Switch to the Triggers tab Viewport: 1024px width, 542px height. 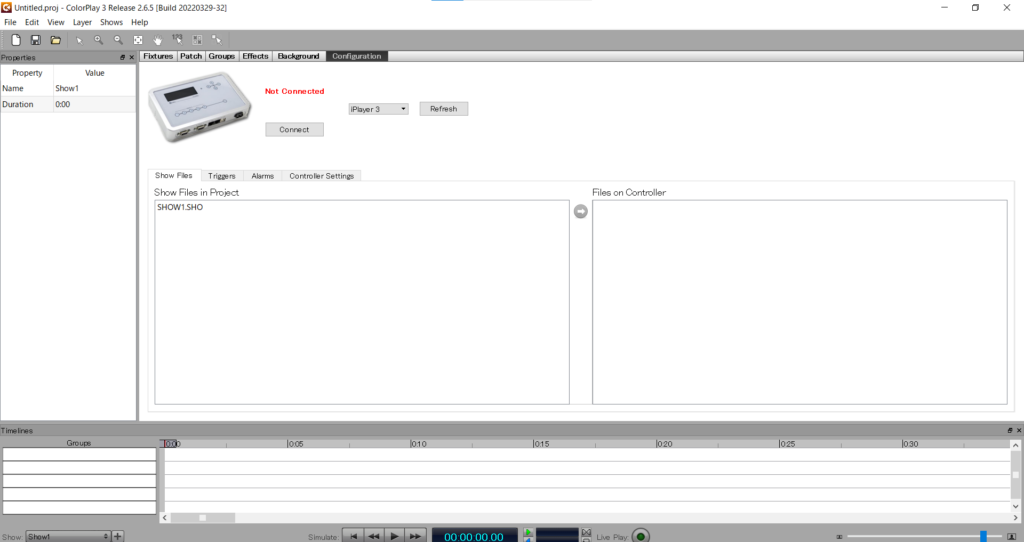[222, 176]
